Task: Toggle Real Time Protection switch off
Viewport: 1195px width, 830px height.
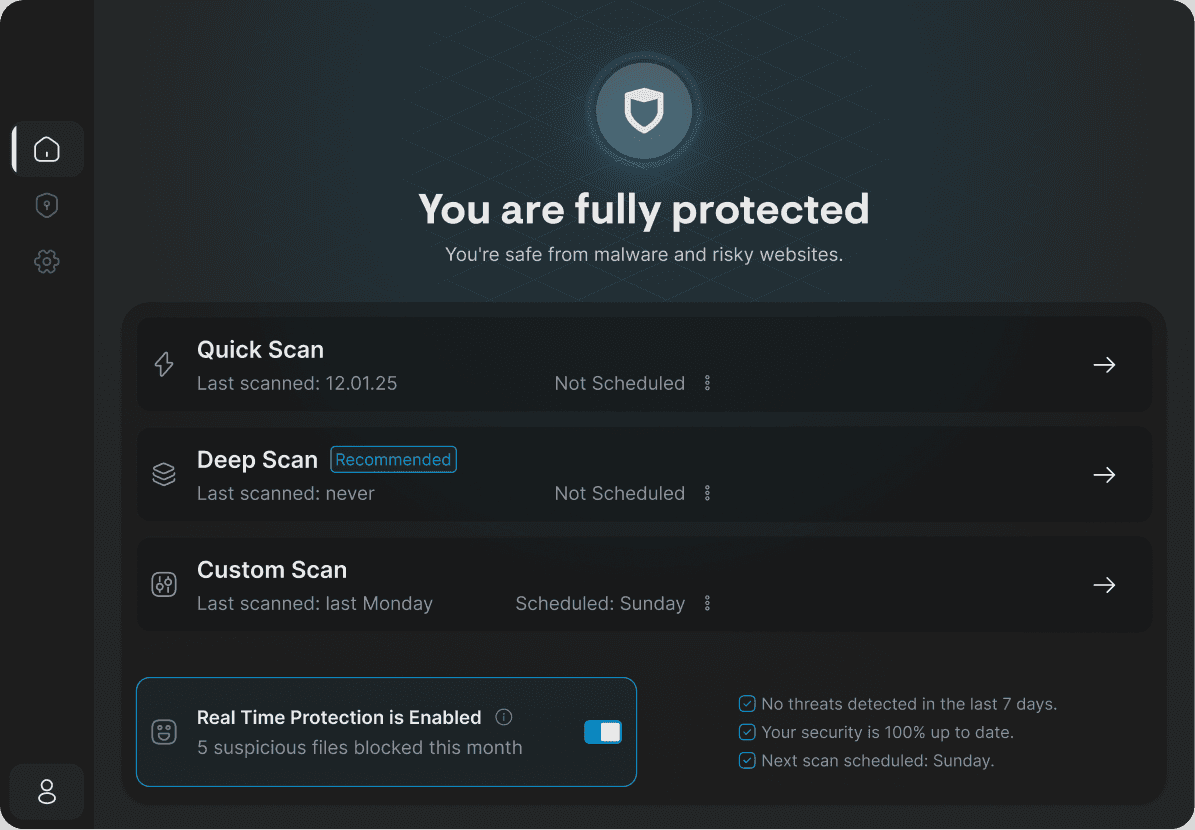Action: tap(603, 732)
